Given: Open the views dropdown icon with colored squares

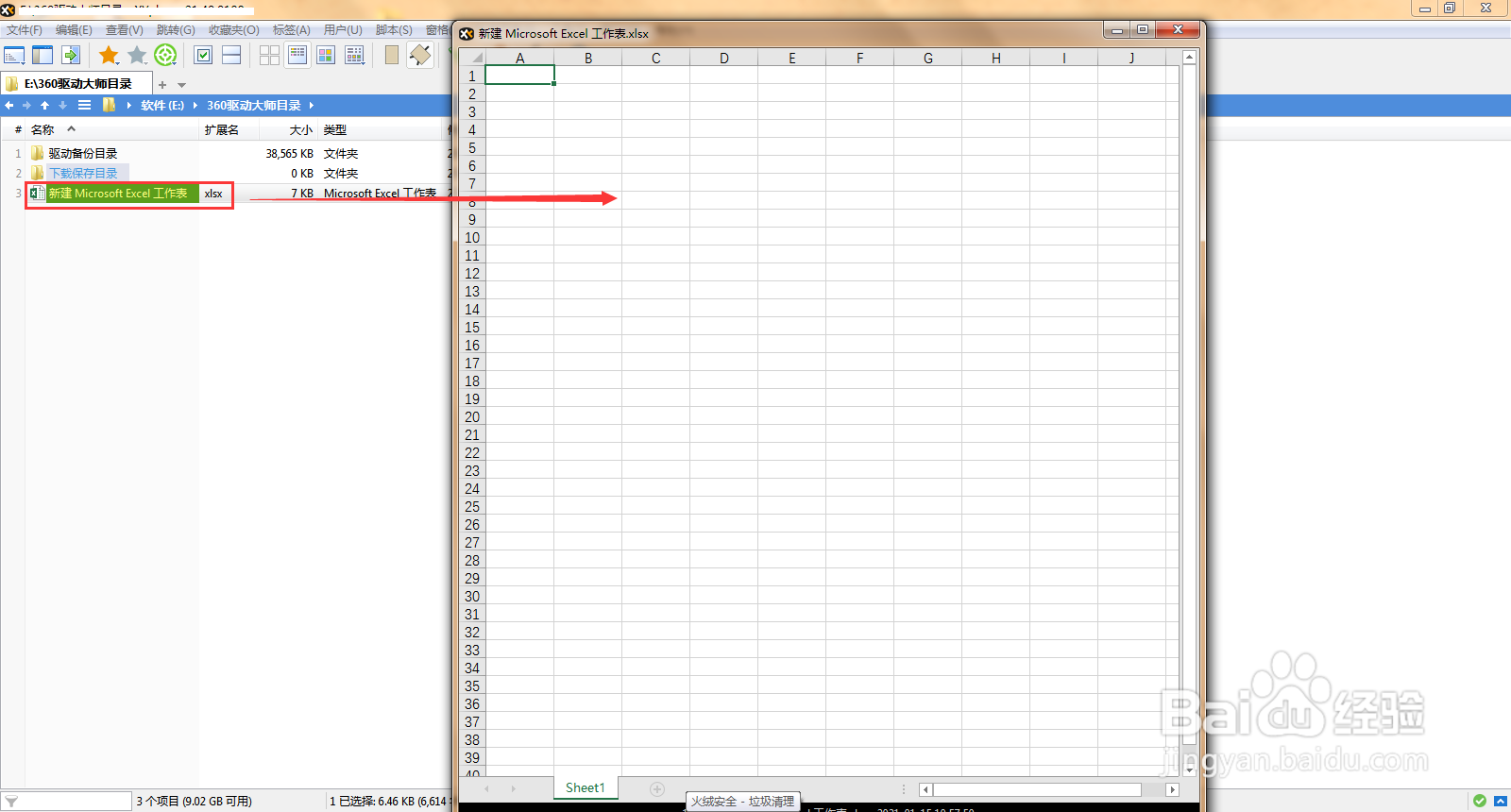Looking at the screenshot, I should [x=354, y=56].
